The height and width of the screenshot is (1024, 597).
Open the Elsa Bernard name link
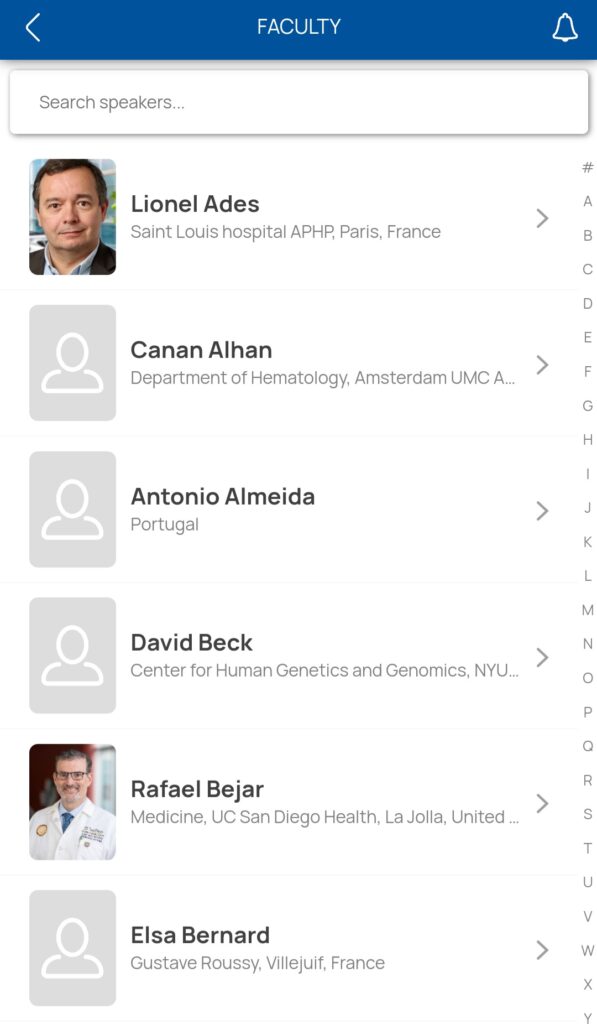(x=200, y=935)
